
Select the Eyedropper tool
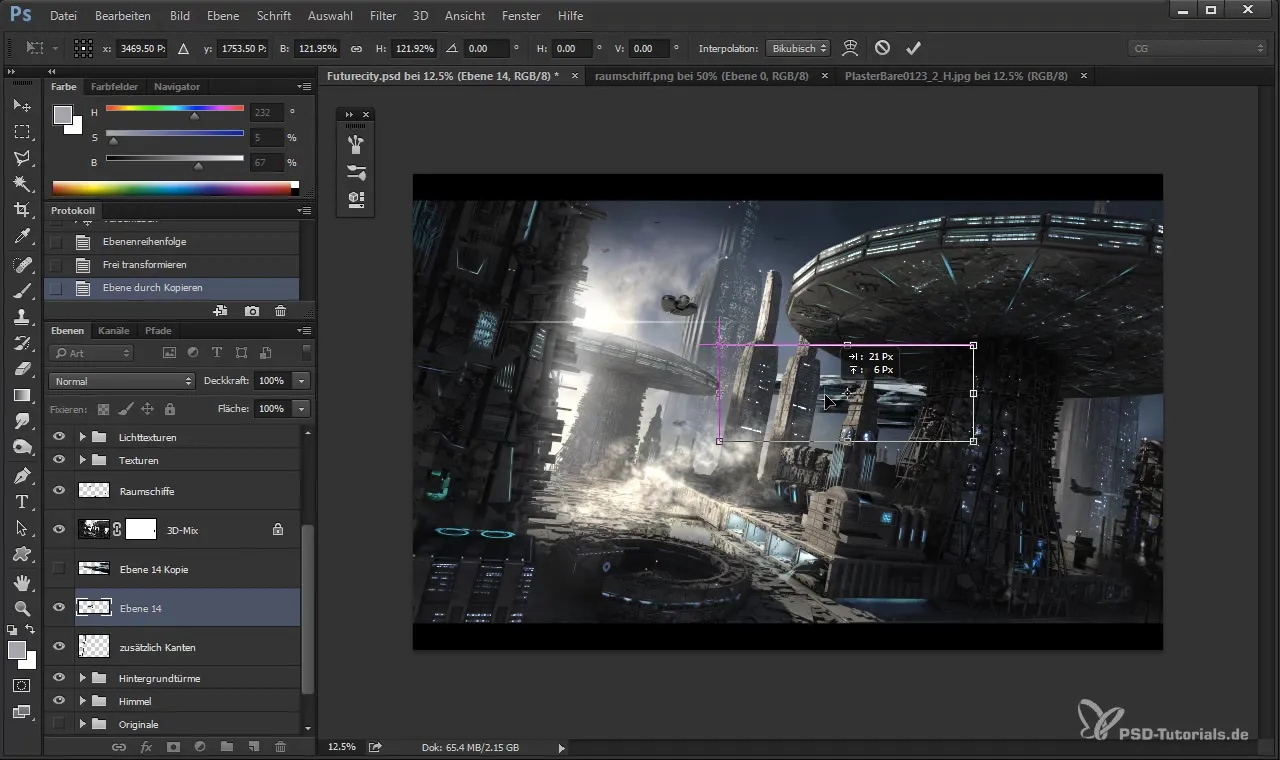pyautogui.click(x=22, y=237)
